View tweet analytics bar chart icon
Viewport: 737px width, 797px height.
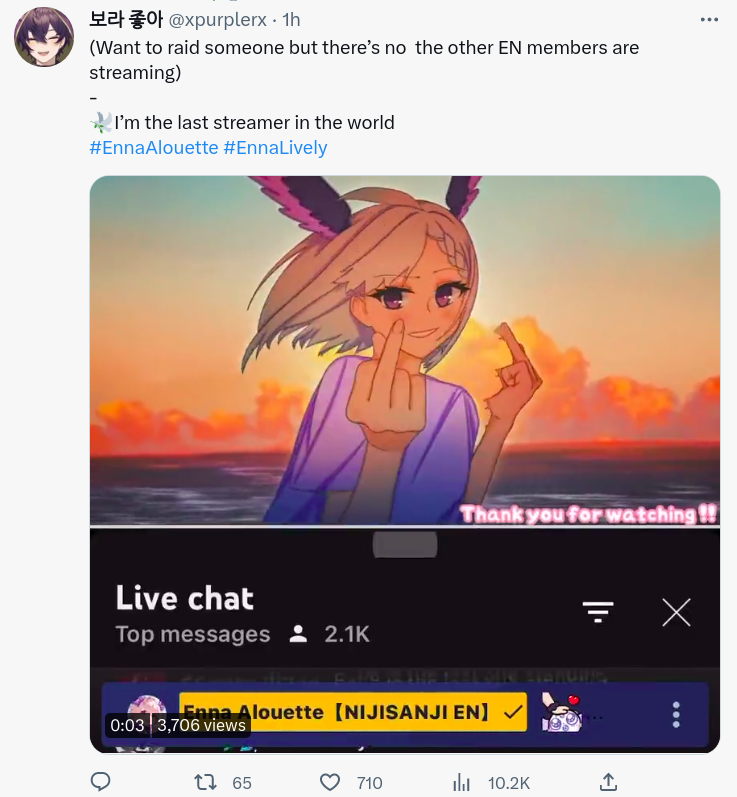point(461,782)
